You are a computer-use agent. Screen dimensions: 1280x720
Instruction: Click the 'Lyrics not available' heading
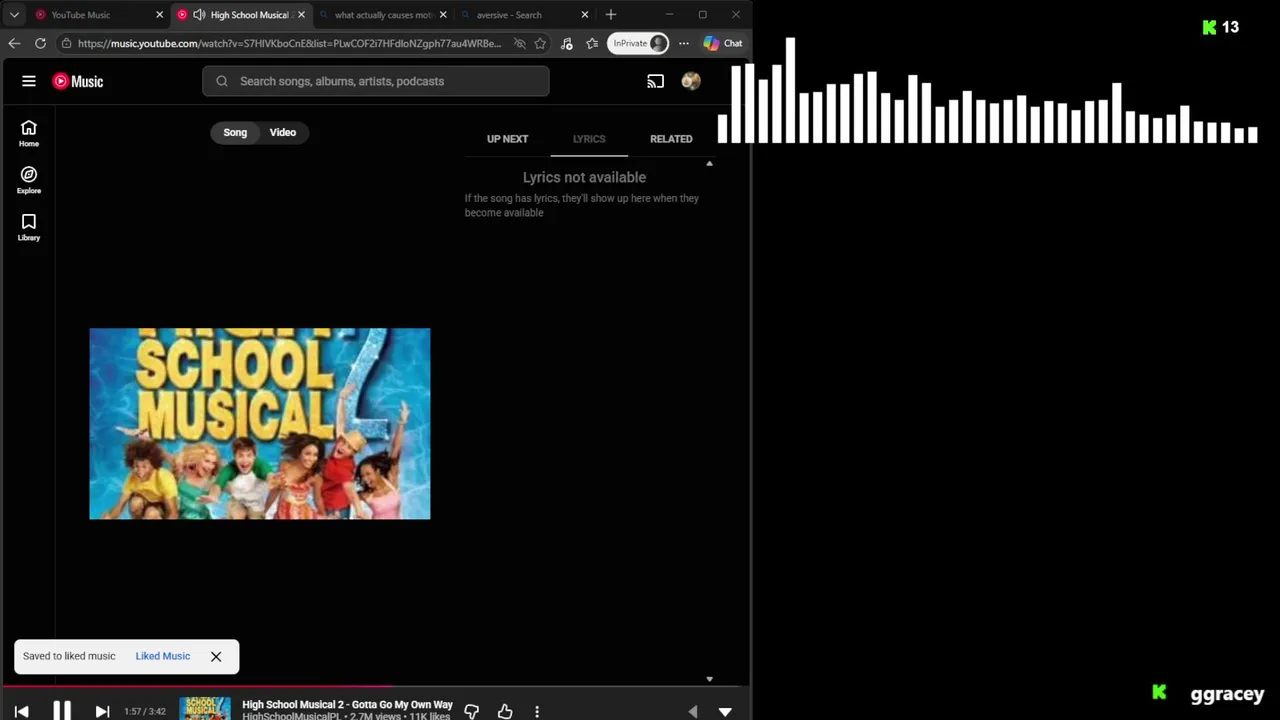584,177
